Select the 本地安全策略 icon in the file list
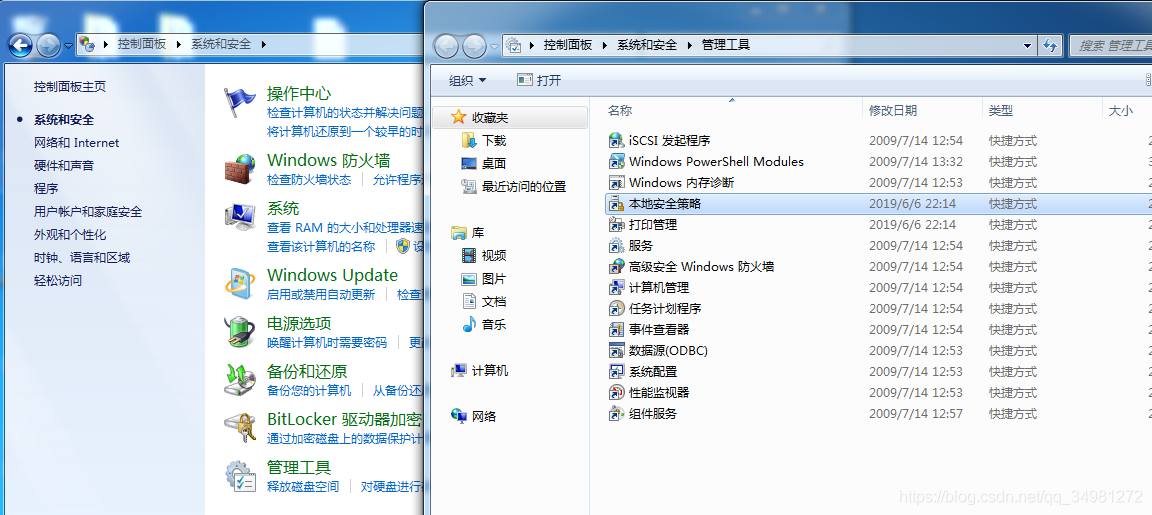Image resolution: width=1152 pixels, height=515 pixels. point(617,204)
